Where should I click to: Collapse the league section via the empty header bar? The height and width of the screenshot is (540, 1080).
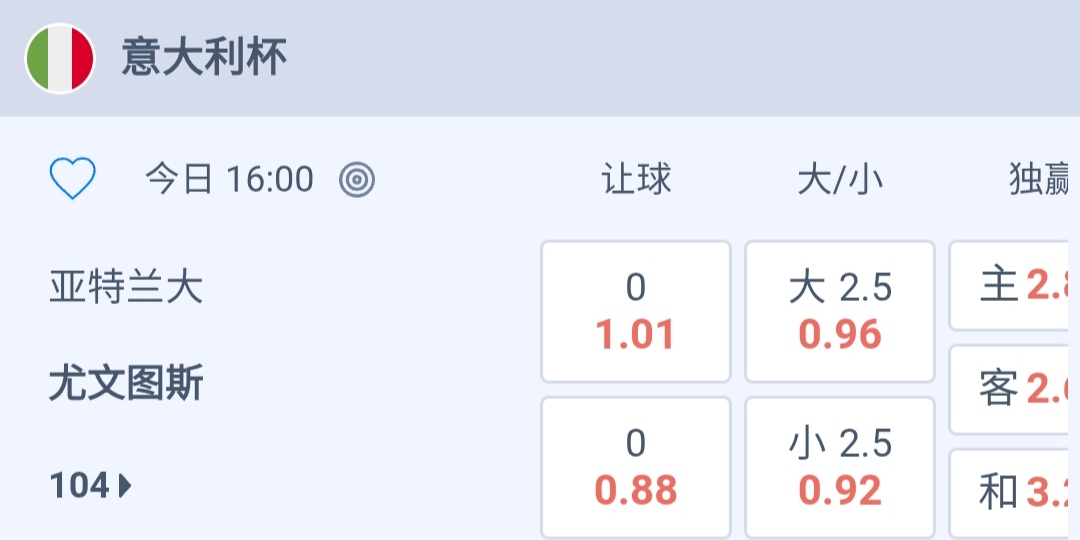tap(680, 58)
